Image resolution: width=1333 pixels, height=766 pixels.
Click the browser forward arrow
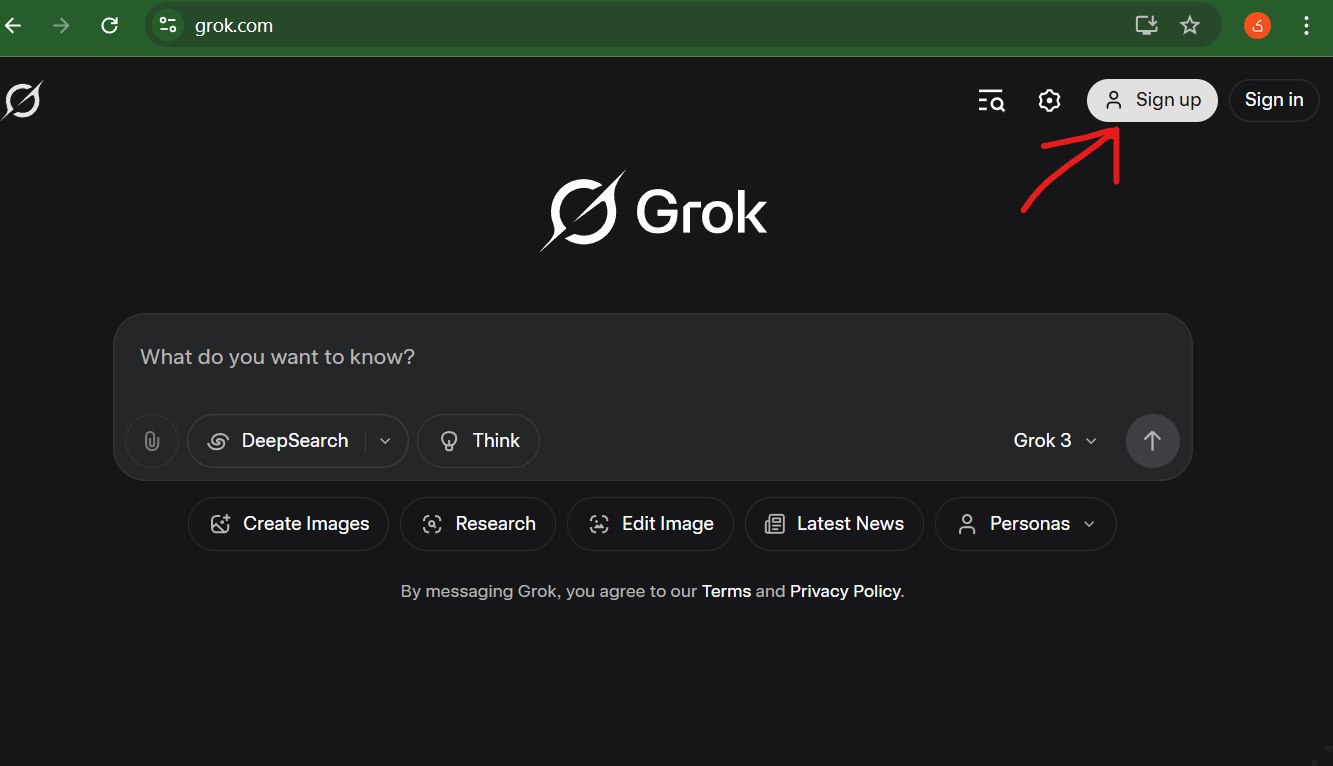pyautogui.click(x=61, y=26)
